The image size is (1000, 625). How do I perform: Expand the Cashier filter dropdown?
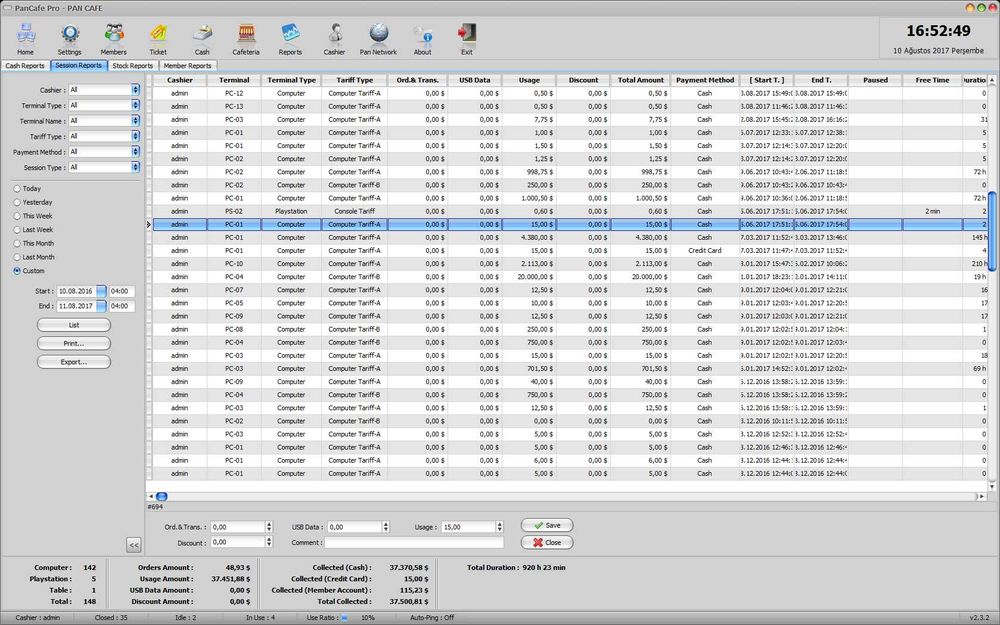(x=135, y=90)
